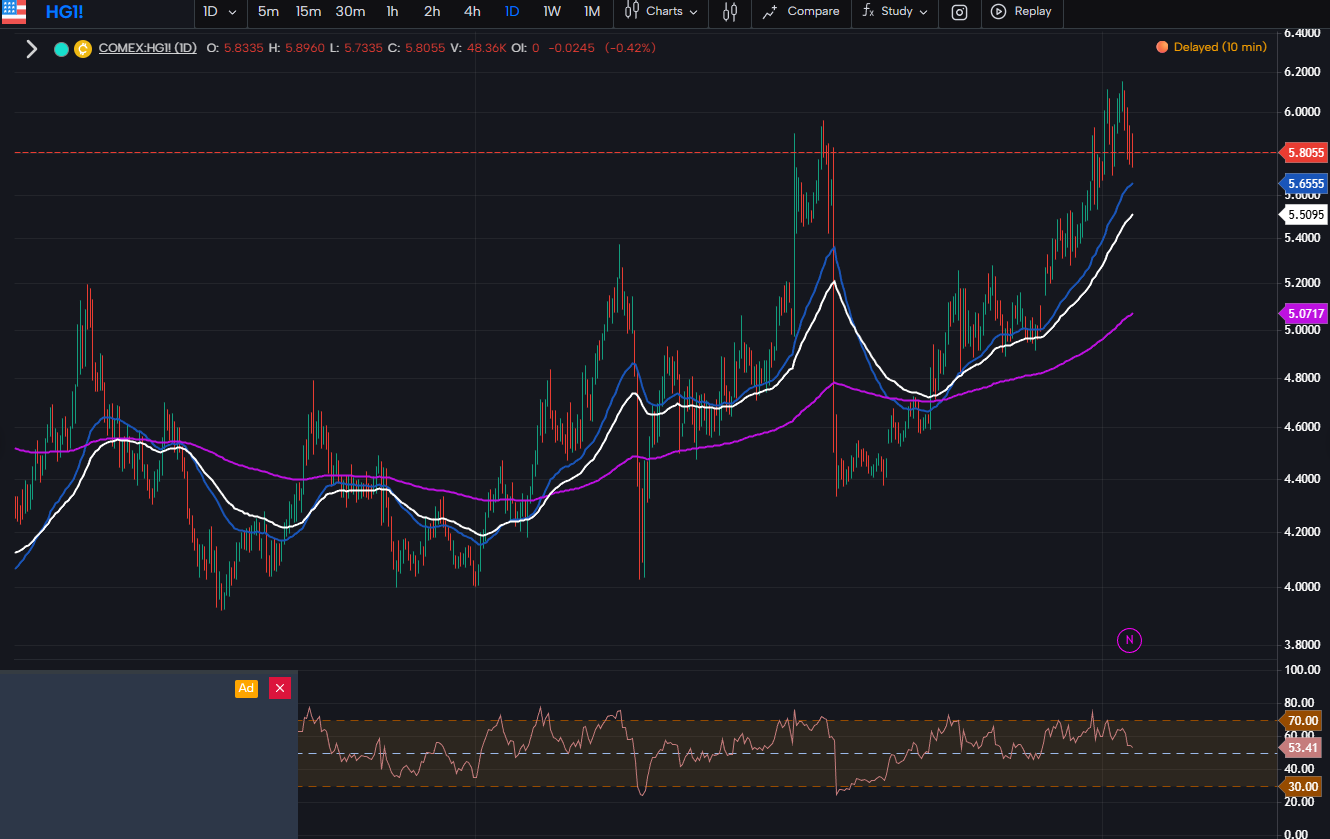Start chart Replay mode
The width and height of the screenshot is (1330, 839).
pos(1021,12)
